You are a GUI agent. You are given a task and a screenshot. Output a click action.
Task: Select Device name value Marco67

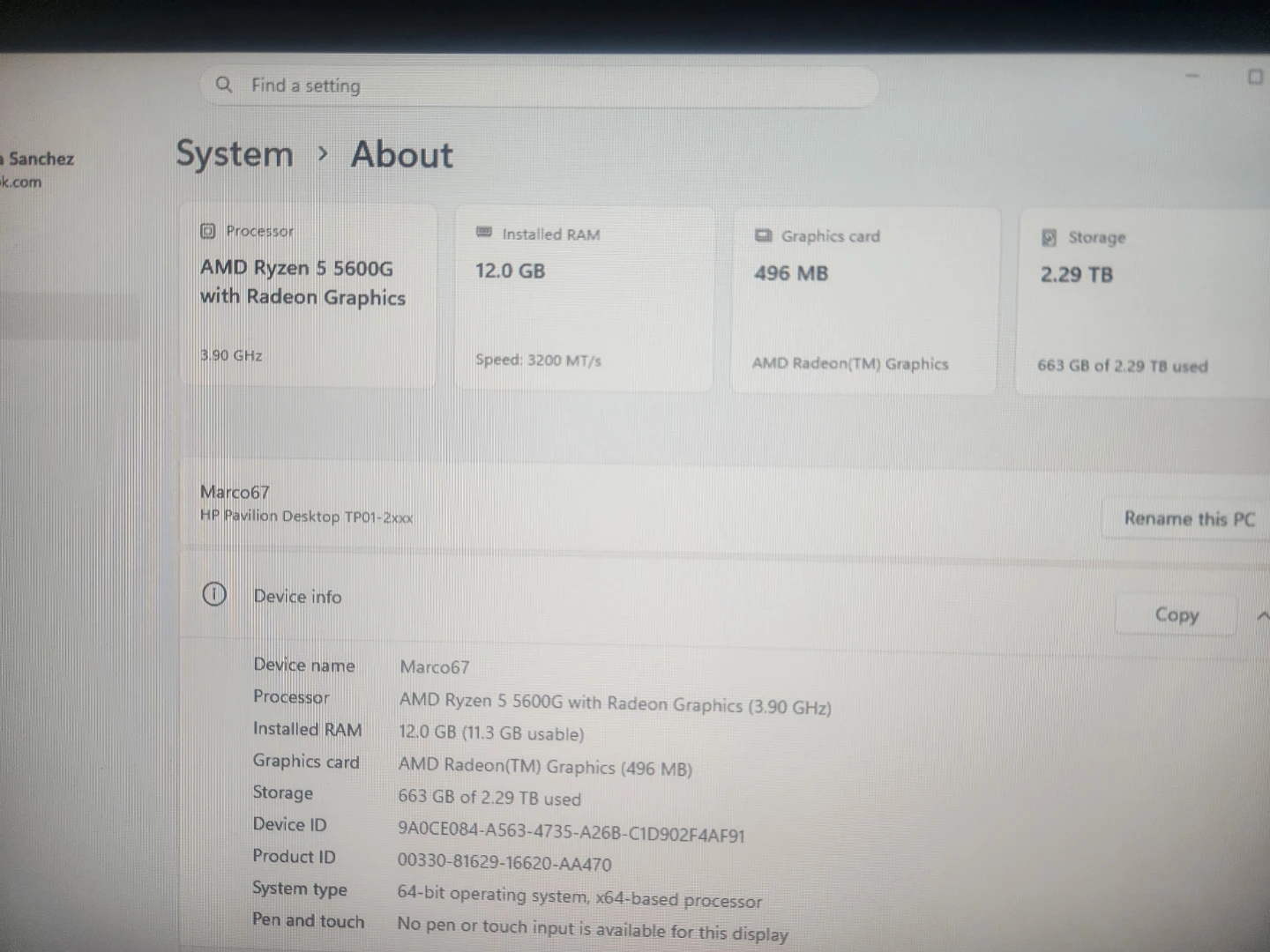(435, 667)
